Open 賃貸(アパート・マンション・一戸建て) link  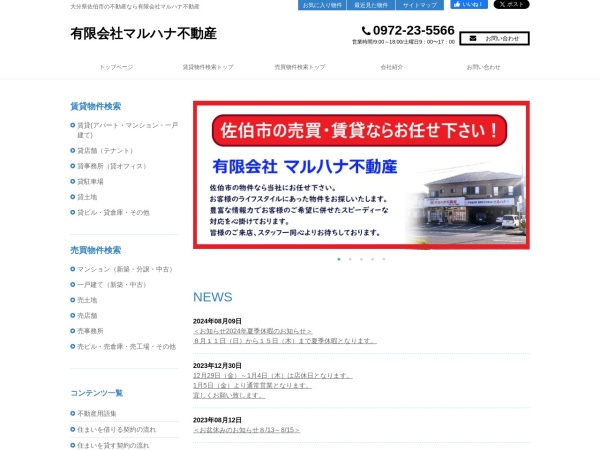[x=127, y=130]
